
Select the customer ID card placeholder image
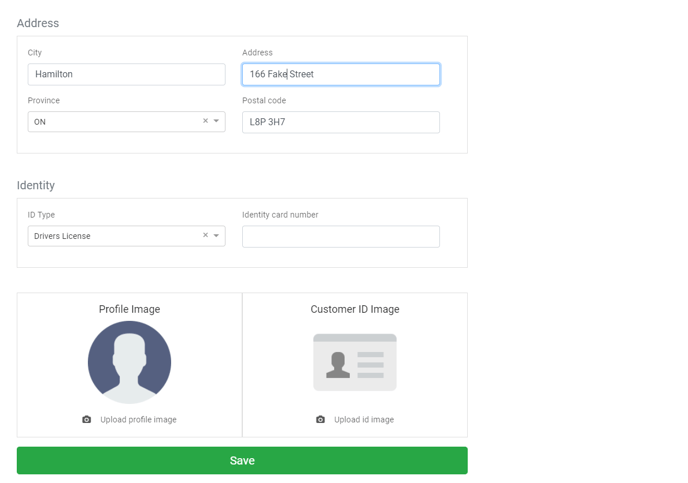[x=354, y=362]
